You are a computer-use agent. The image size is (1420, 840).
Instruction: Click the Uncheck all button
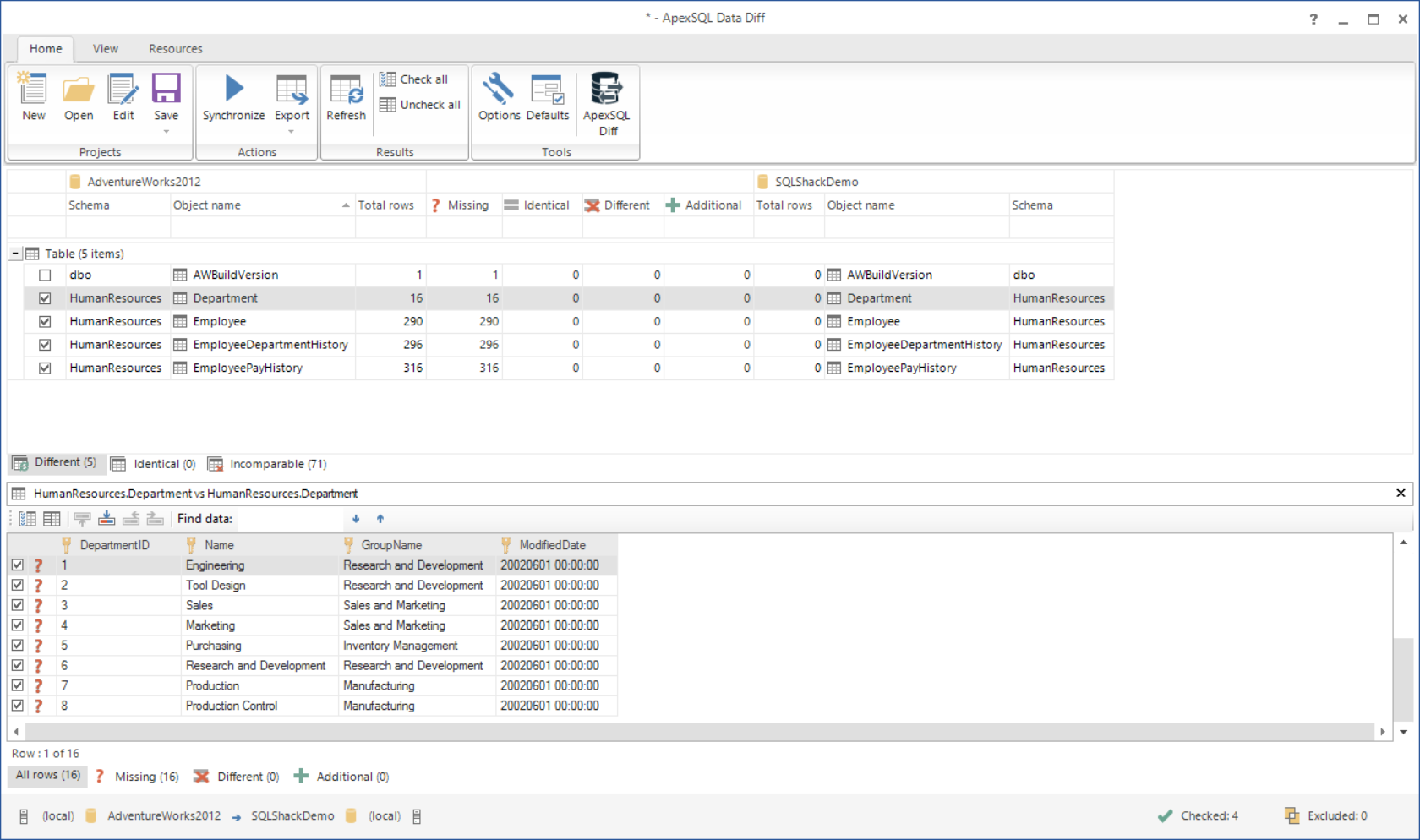(420, 105)
